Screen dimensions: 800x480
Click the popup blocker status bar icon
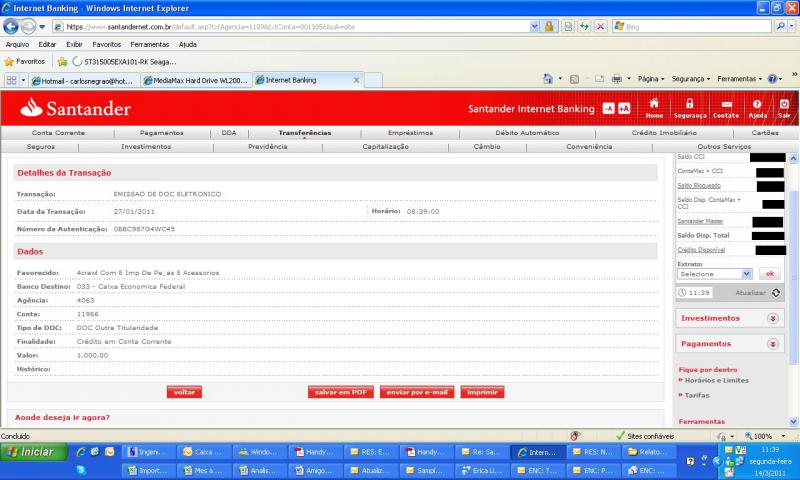pyautogui.click(x=575, y=436)
